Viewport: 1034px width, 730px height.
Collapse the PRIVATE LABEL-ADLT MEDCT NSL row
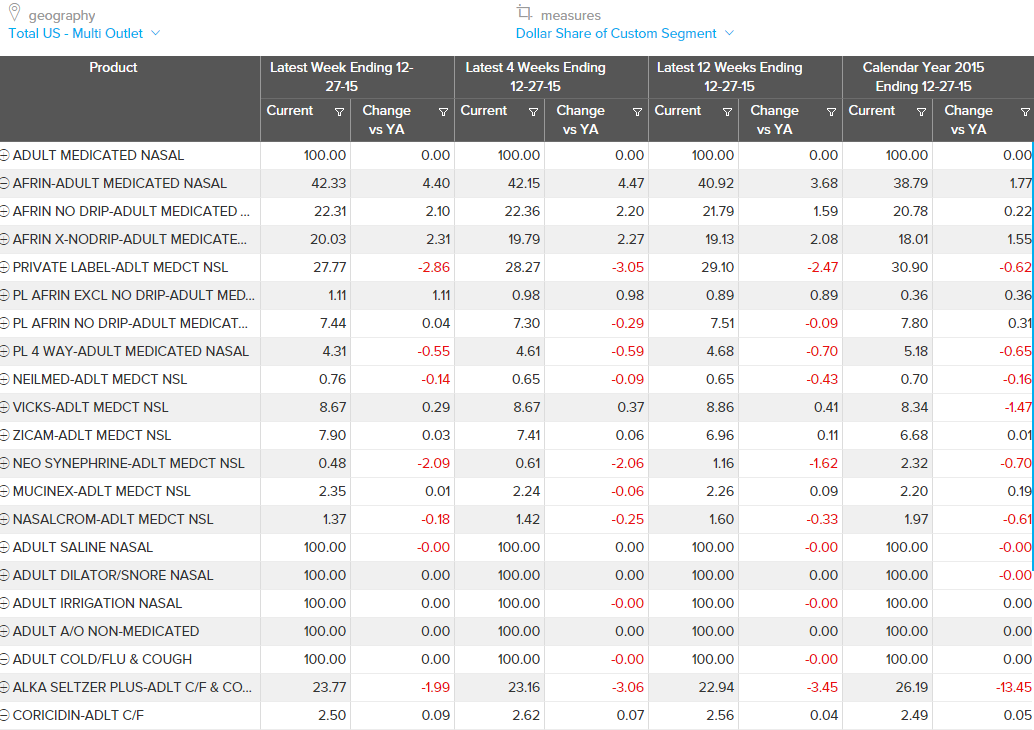pos(5,268)
